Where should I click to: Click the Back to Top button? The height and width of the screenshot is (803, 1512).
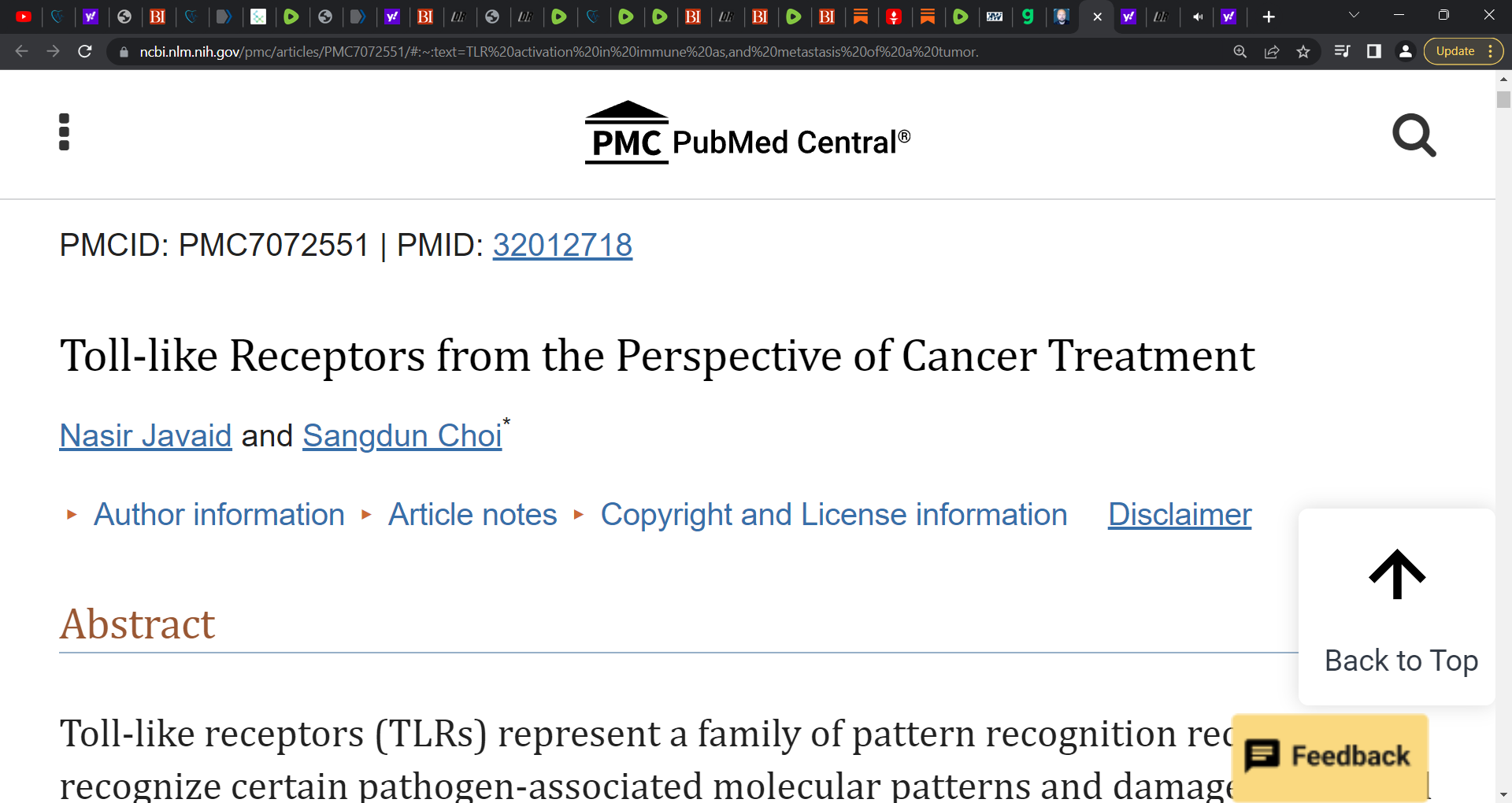(x=1397, y=607)
